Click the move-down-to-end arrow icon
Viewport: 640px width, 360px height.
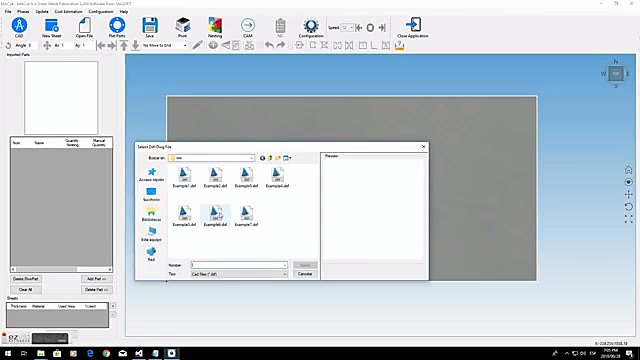[x=136, y=45]
